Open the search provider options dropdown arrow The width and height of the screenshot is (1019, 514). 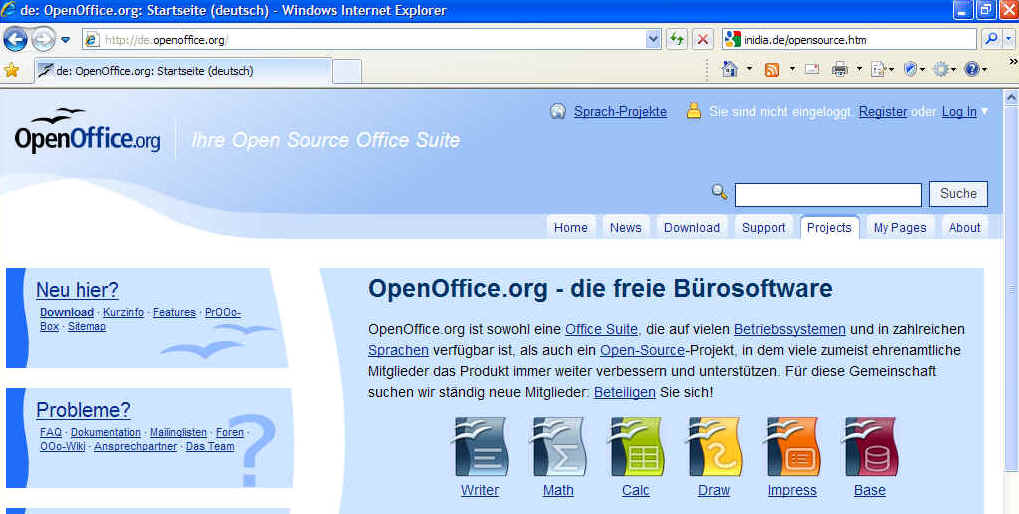click(x=1009, y=40)
